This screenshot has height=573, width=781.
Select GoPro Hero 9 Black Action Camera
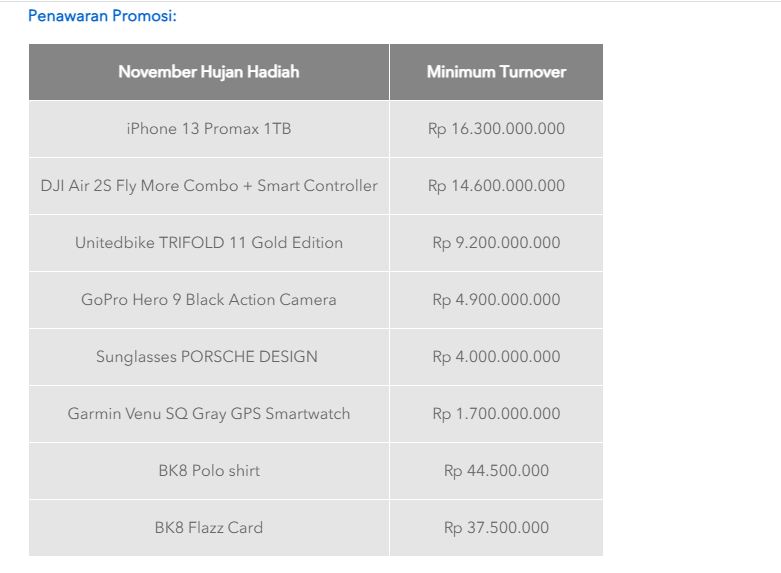click(x=209, y=299)
